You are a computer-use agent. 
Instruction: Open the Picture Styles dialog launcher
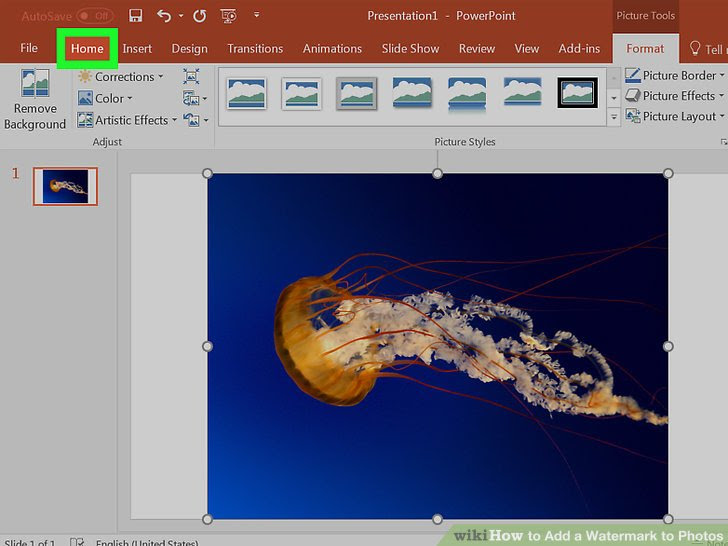point(723,142)
